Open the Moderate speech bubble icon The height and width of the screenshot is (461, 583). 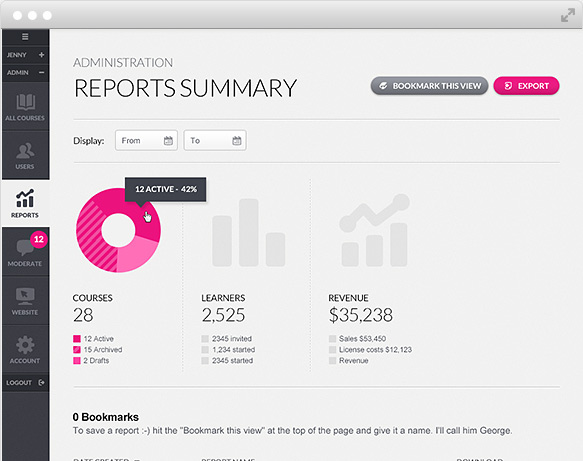click(25, 248)
